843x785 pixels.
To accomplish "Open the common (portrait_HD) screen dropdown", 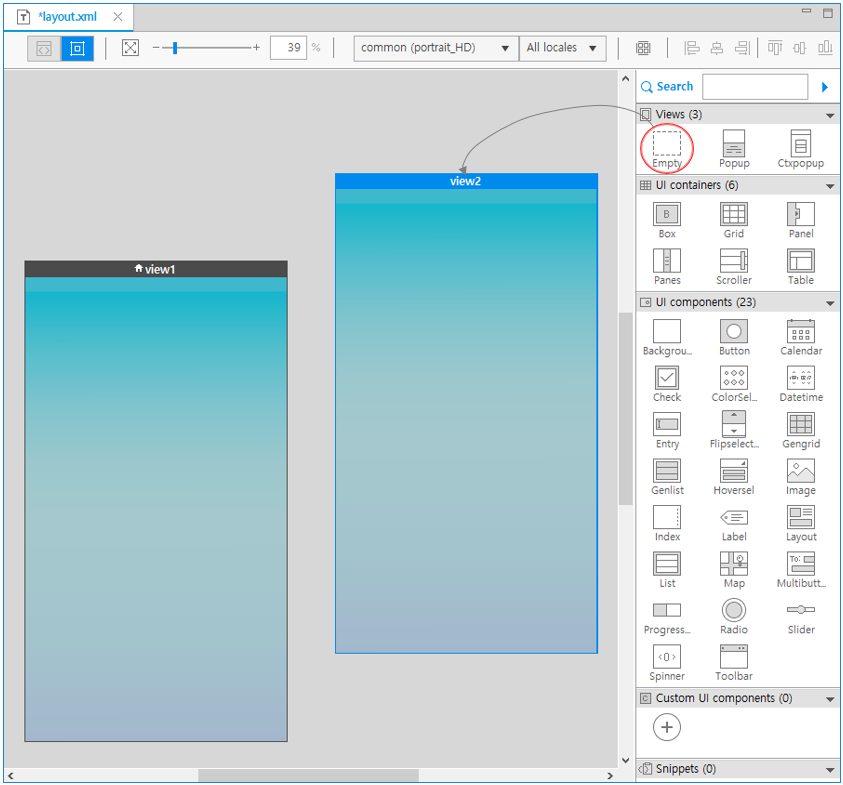I will [x=436, y=48].
